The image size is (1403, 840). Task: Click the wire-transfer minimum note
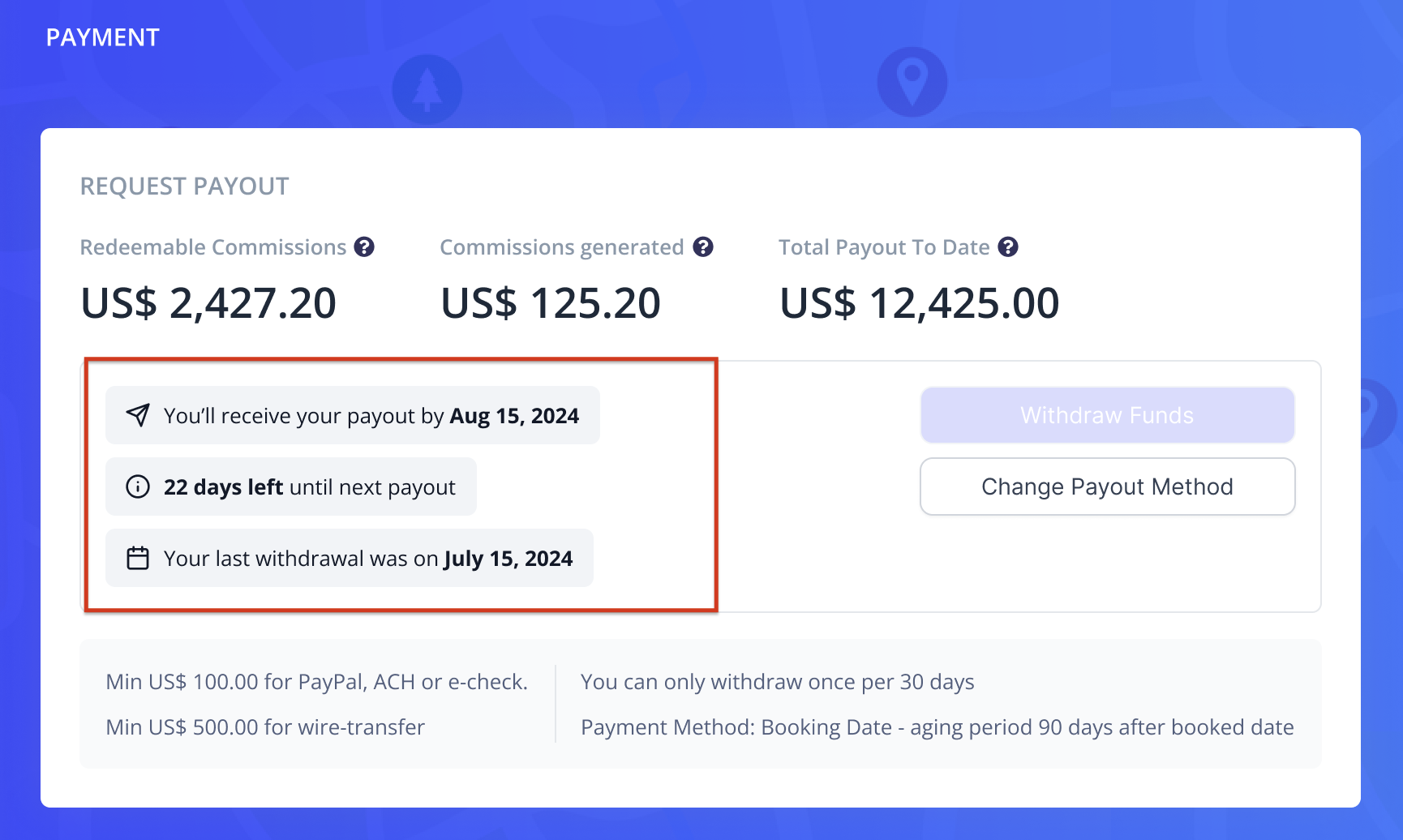click(265, 727)
